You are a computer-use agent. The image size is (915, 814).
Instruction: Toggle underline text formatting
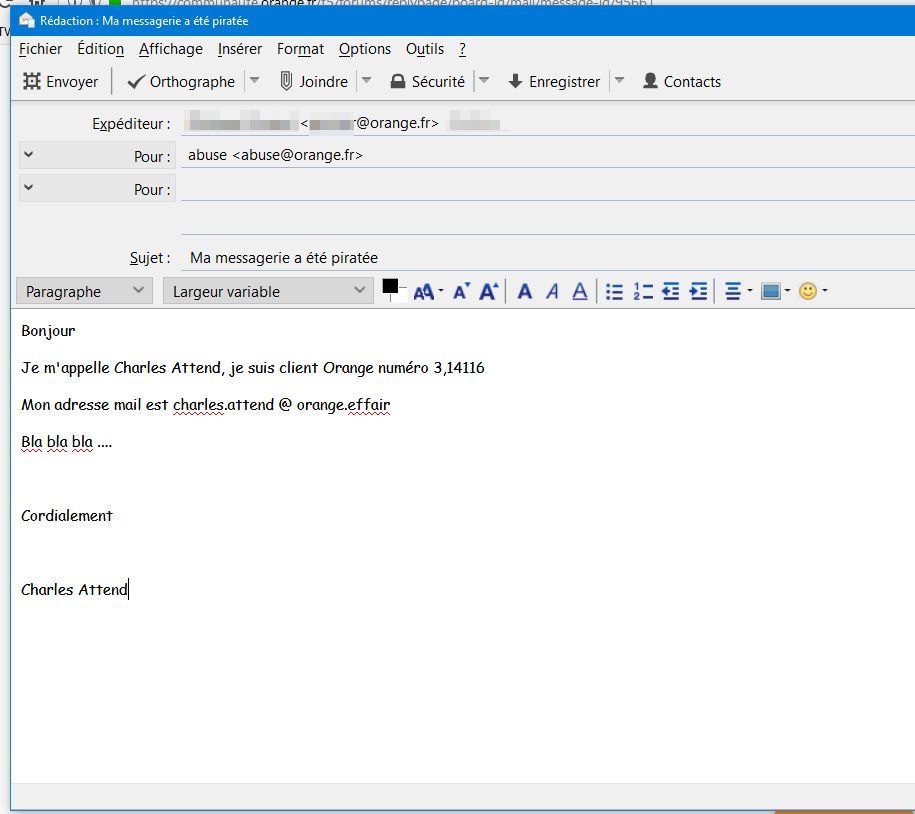coord(580,292)
